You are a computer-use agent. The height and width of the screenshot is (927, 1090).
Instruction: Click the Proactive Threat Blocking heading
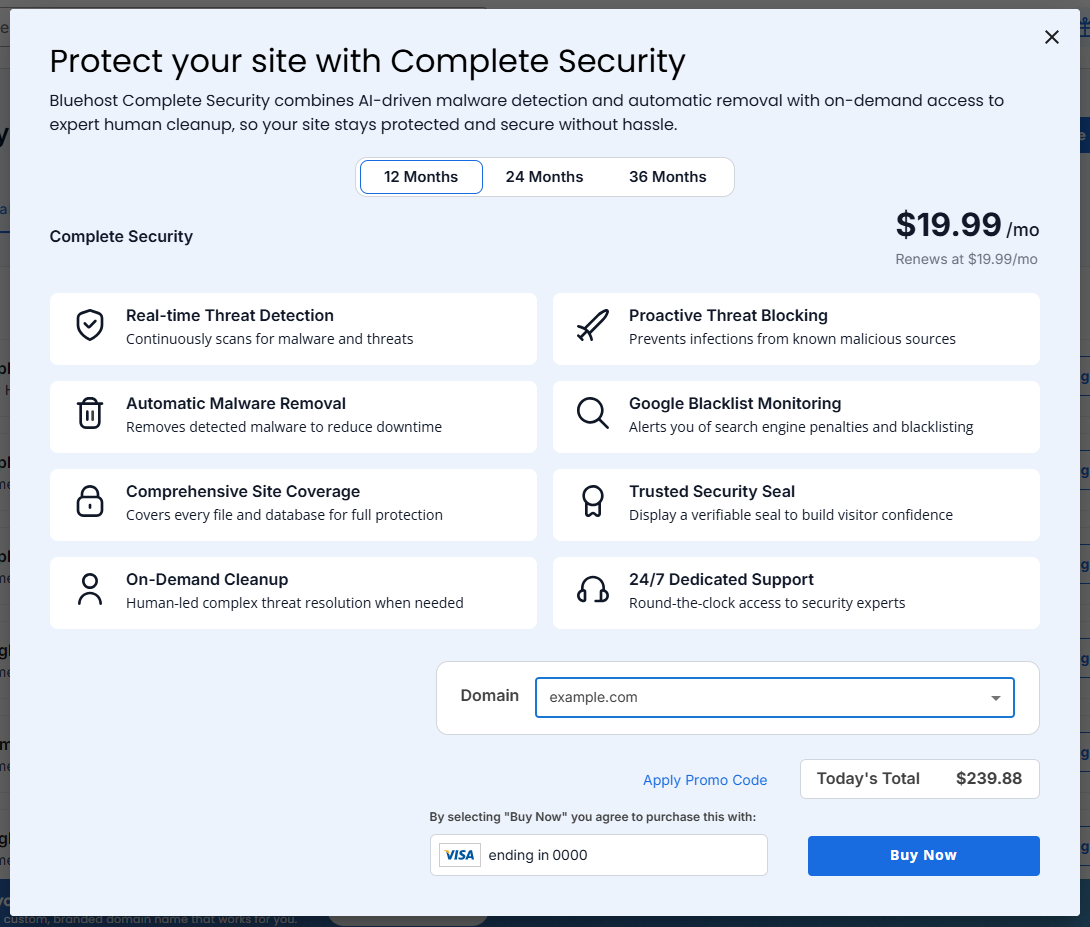tap(728, 315)
